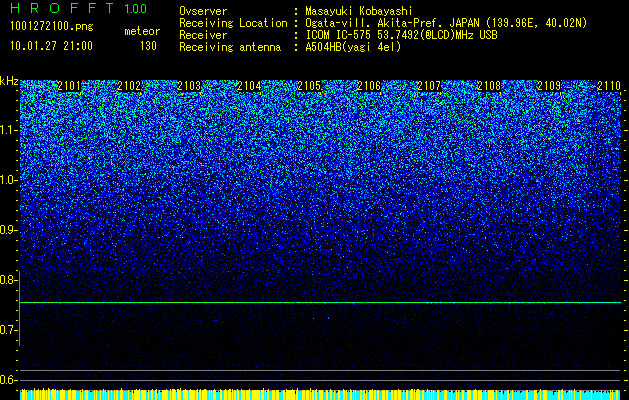The width and height of the screenshot is (629, 400).
Task: Click the 2105 time marker
Action: (x=309, y=86)
